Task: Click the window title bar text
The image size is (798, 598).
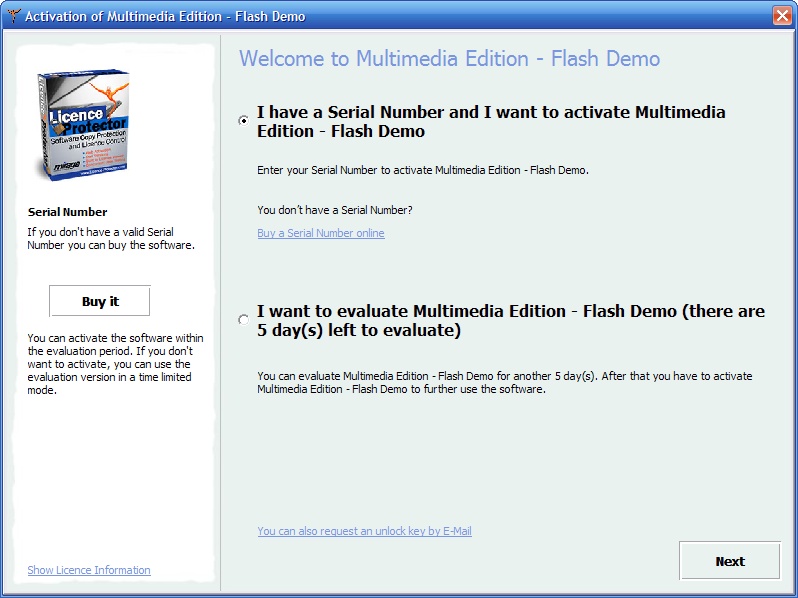Action: (x=165, y=16)
